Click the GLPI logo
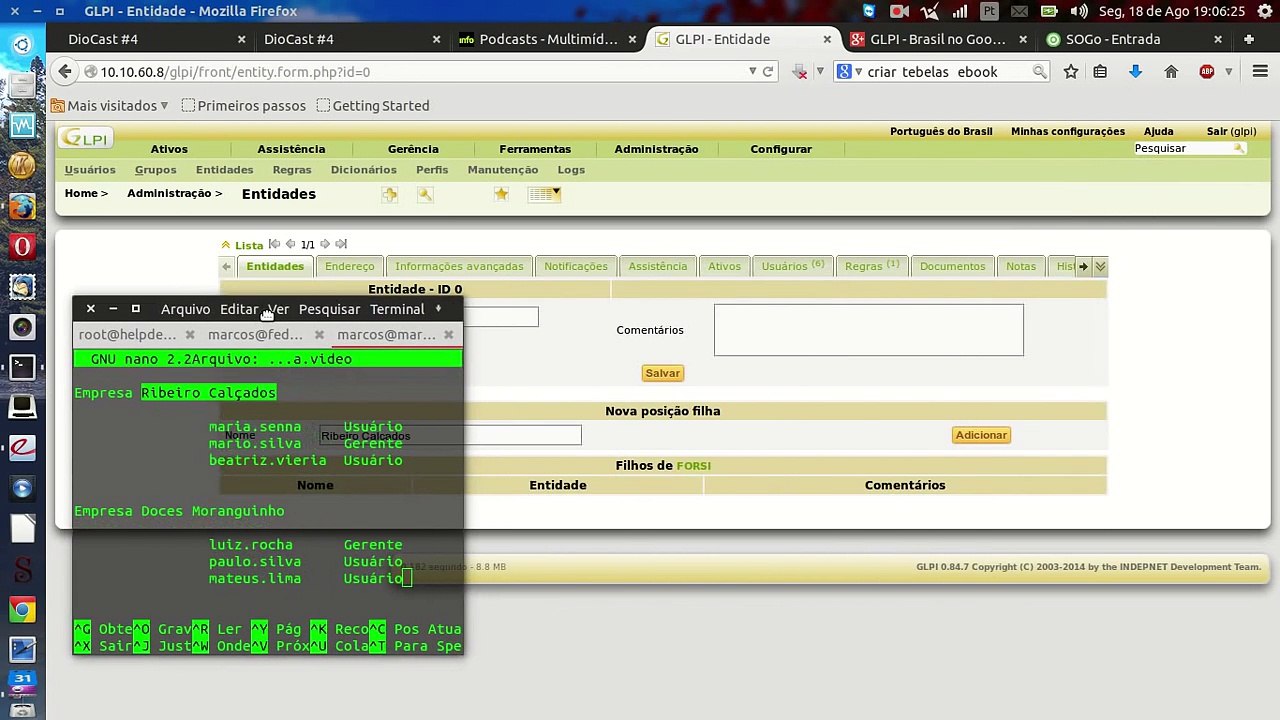This screenshot has width=1280, height=720. point(85,139)
